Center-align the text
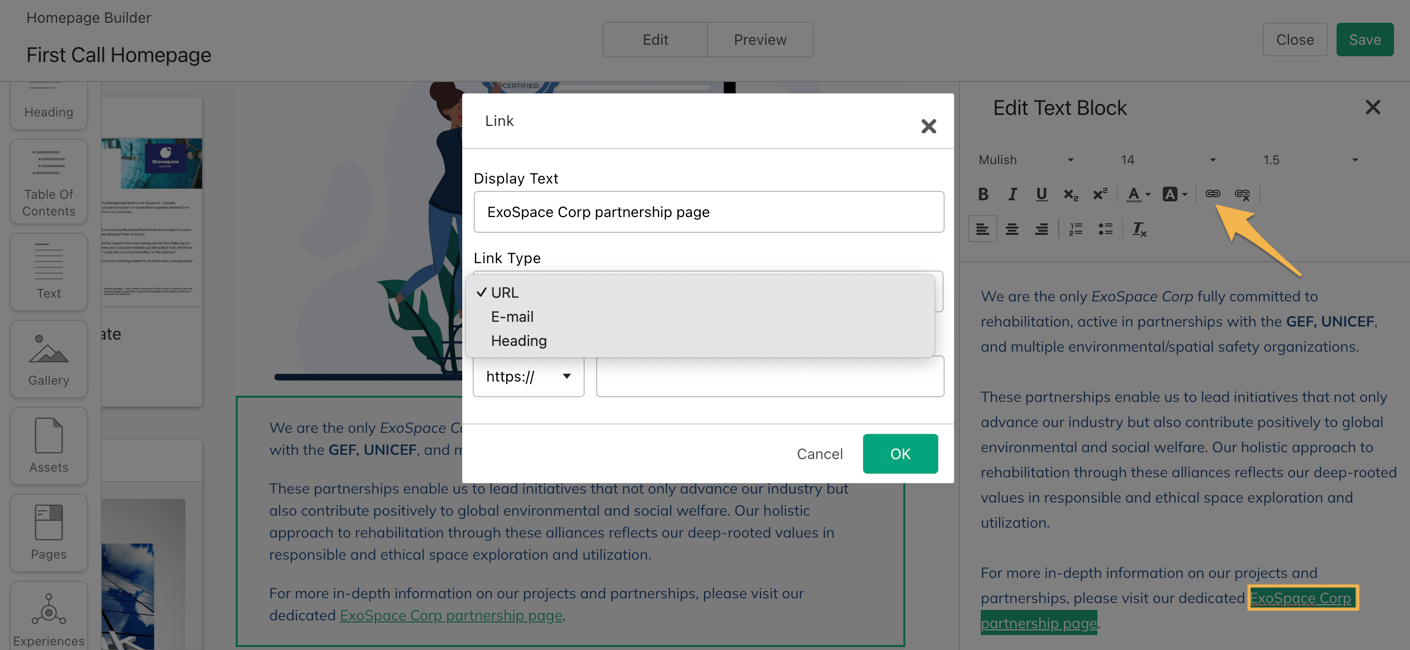1410x650 pixels. (1012, 230)
